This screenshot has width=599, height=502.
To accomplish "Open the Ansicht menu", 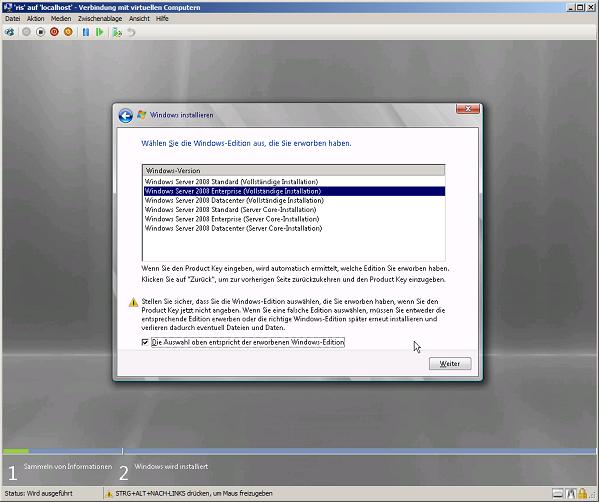I will 139,19.
